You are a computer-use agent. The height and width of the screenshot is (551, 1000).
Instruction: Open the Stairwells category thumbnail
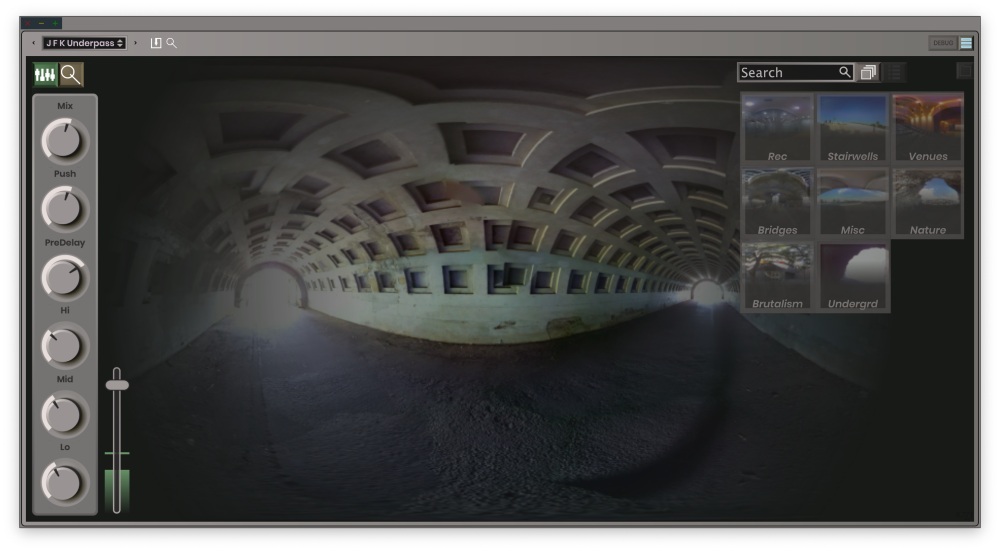pos(853,128)
